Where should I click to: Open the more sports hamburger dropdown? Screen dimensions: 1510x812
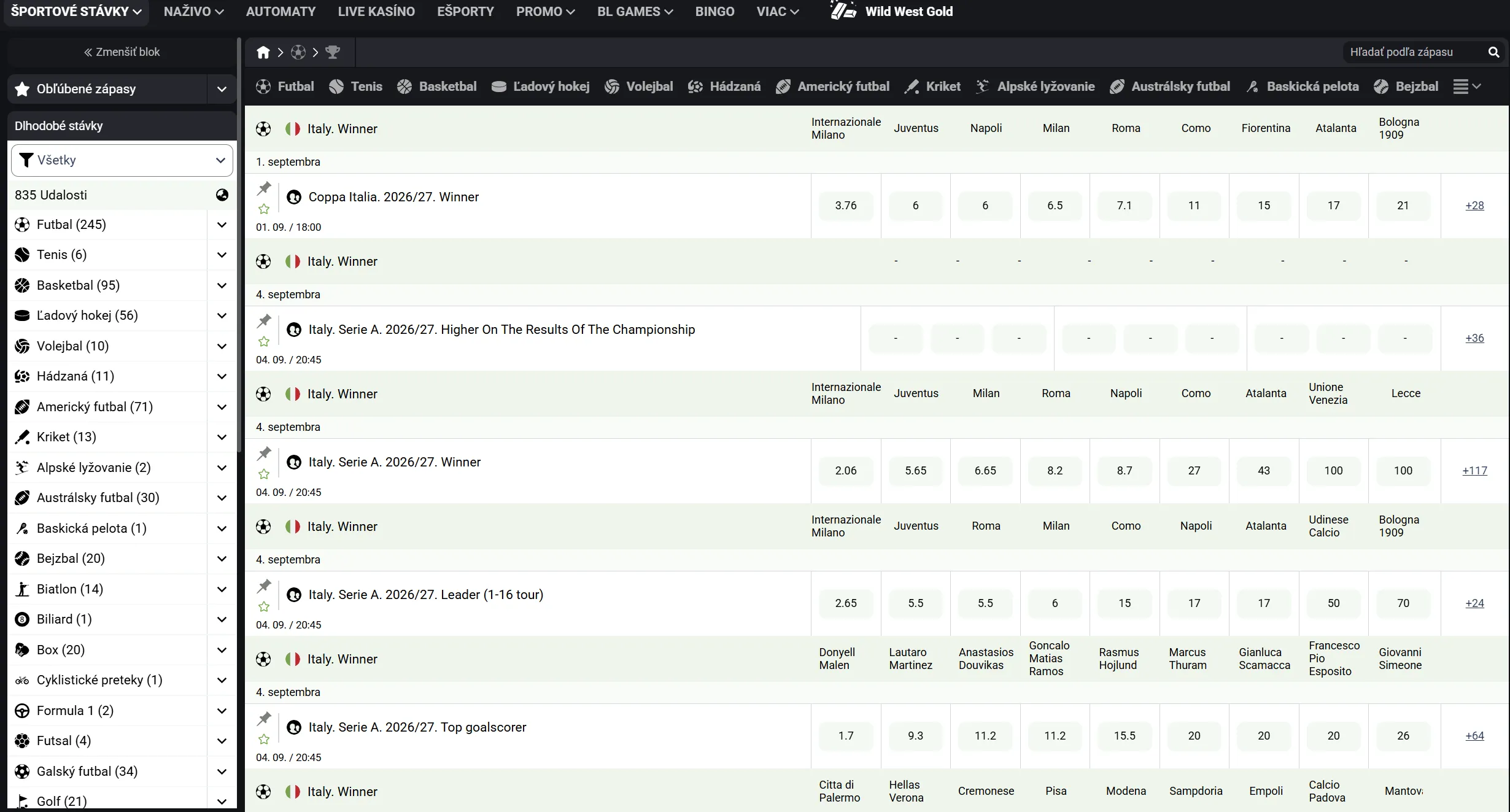coord(1467,87)
